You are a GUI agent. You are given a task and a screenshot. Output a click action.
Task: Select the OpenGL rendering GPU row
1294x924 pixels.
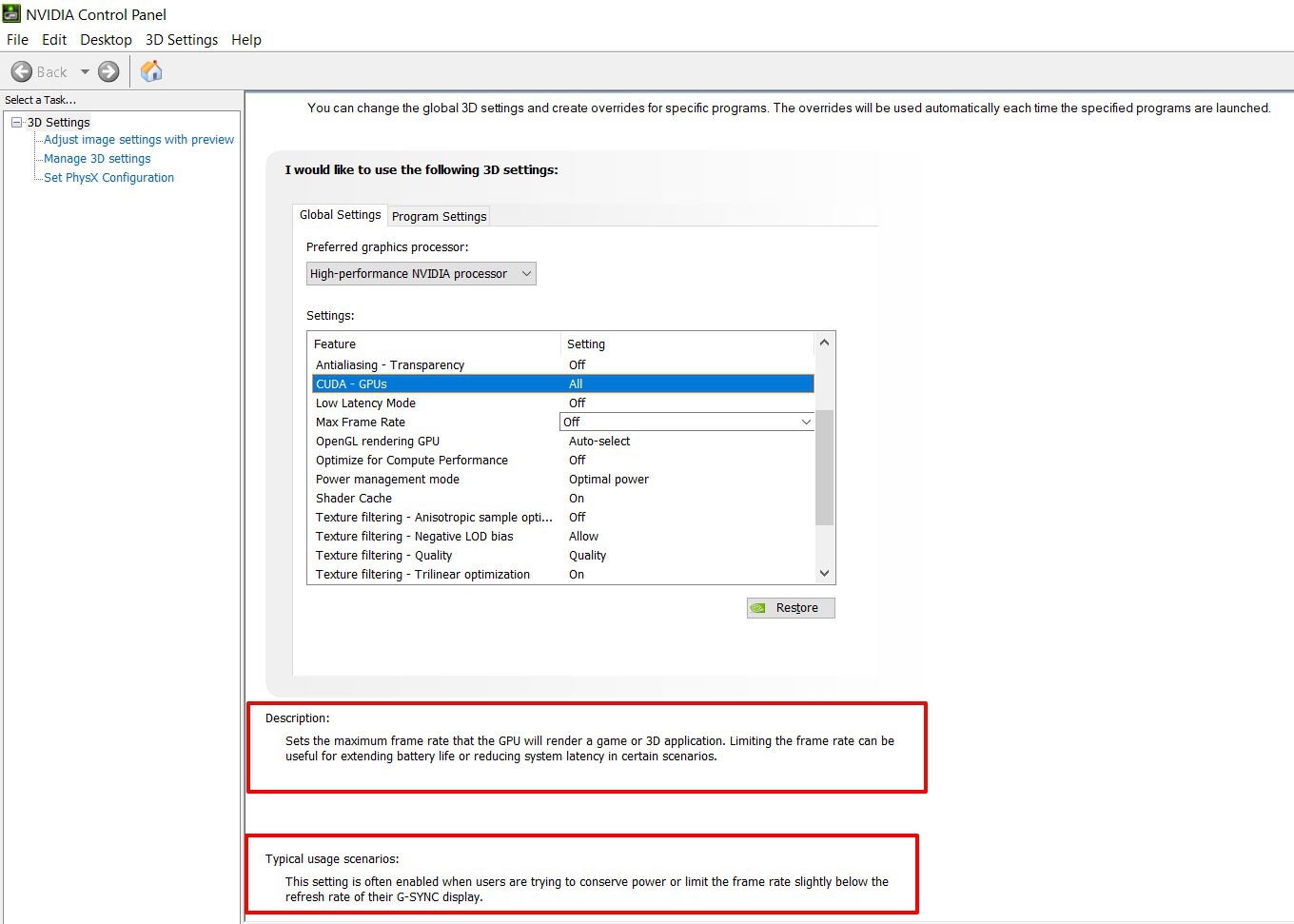pyautogui.click(x=562, y=442)
